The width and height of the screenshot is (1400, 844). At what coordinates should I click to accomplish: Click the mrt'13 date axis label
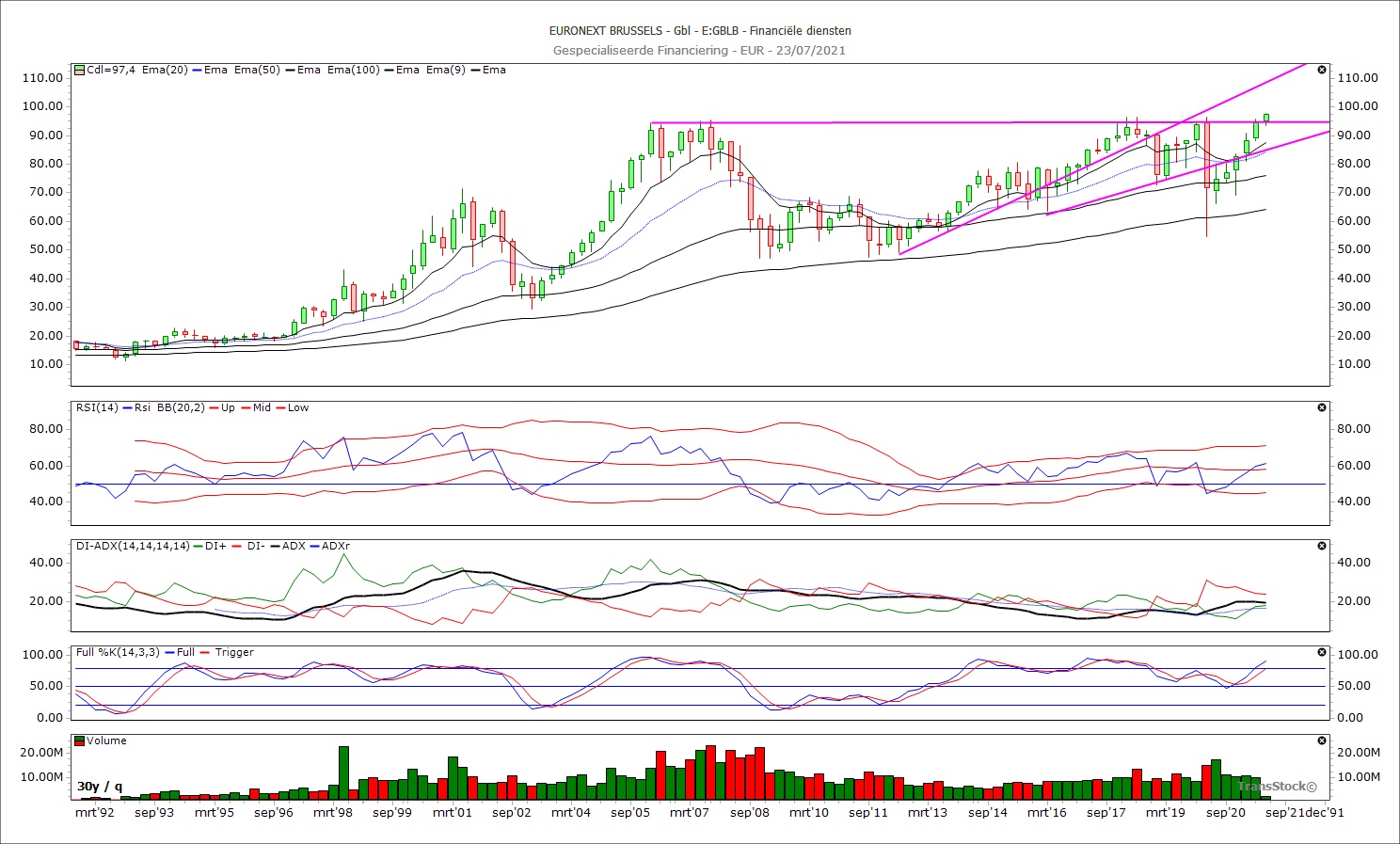coord(928,812)
